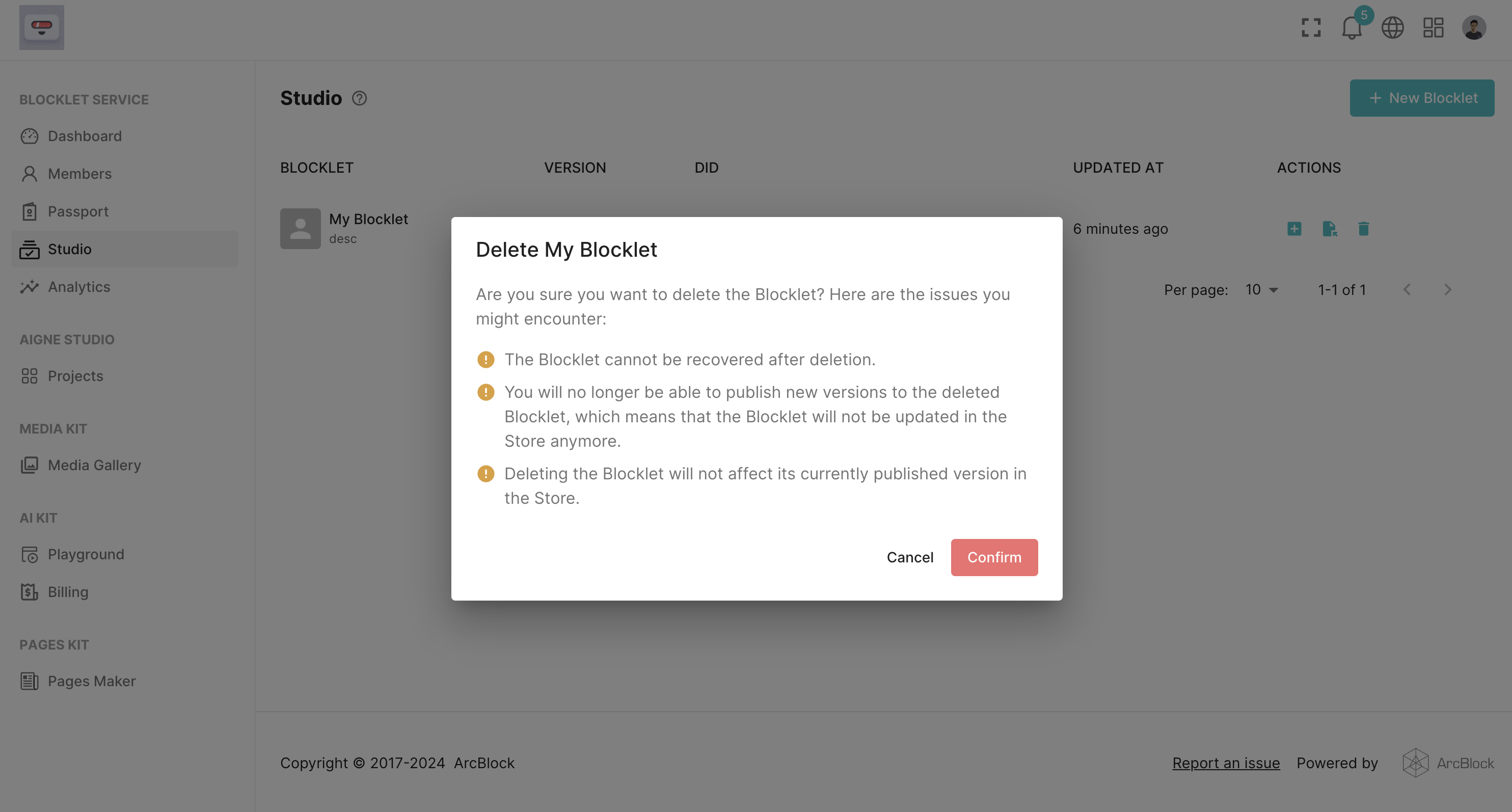Go to next page chevron
1512x812 pixels.
pos(1447,289)
